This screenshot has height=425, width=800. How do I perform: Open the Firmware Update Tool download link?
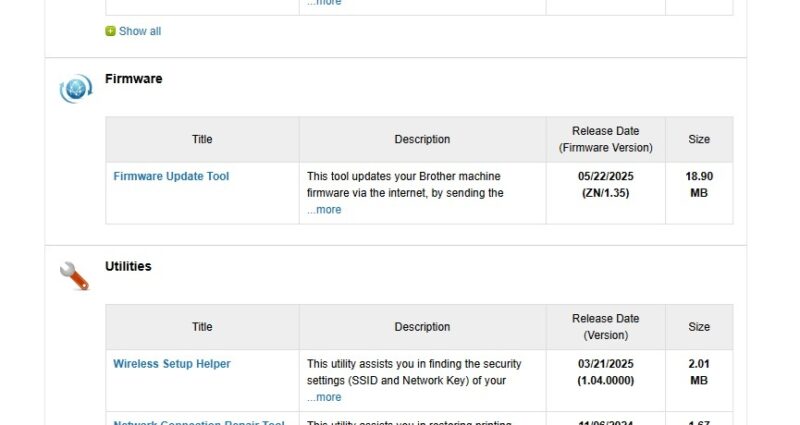(171, 177)
